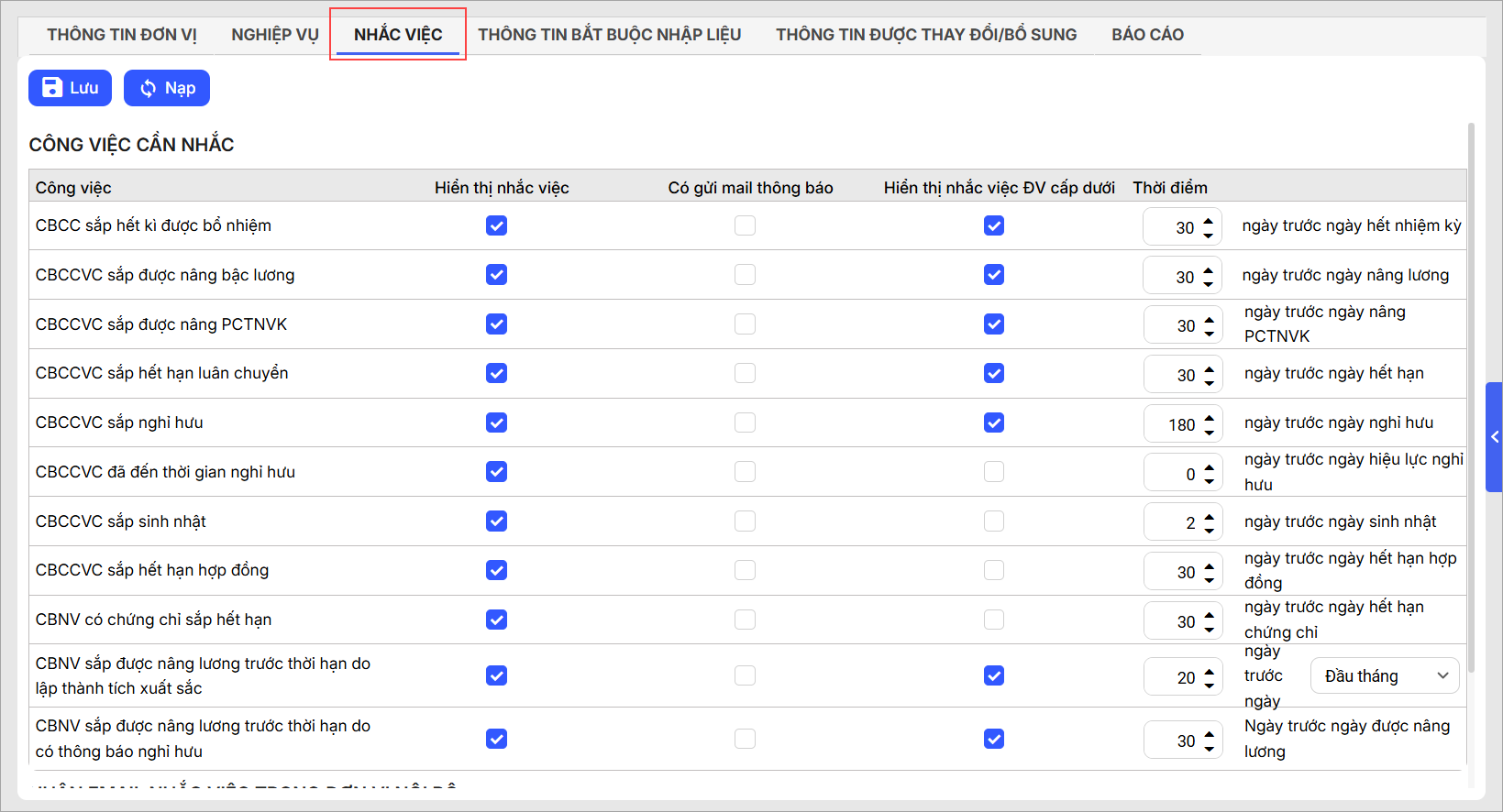Image resolution: width=1503 pixels, height=812 pixels.
Task: Switch to the NGHIỆP VỤ tab
Action: coord(274,35)
